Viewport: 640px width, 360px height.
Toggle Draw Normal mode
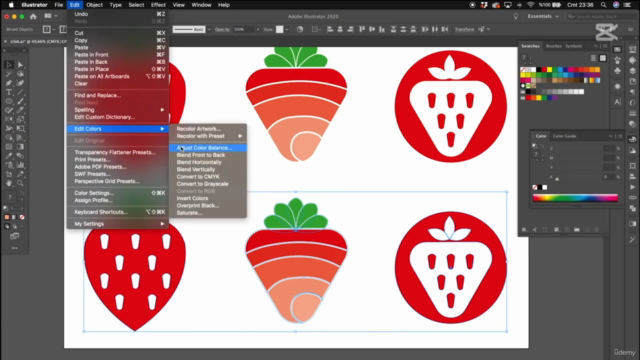pyautogui.click(x=7, y=226)
